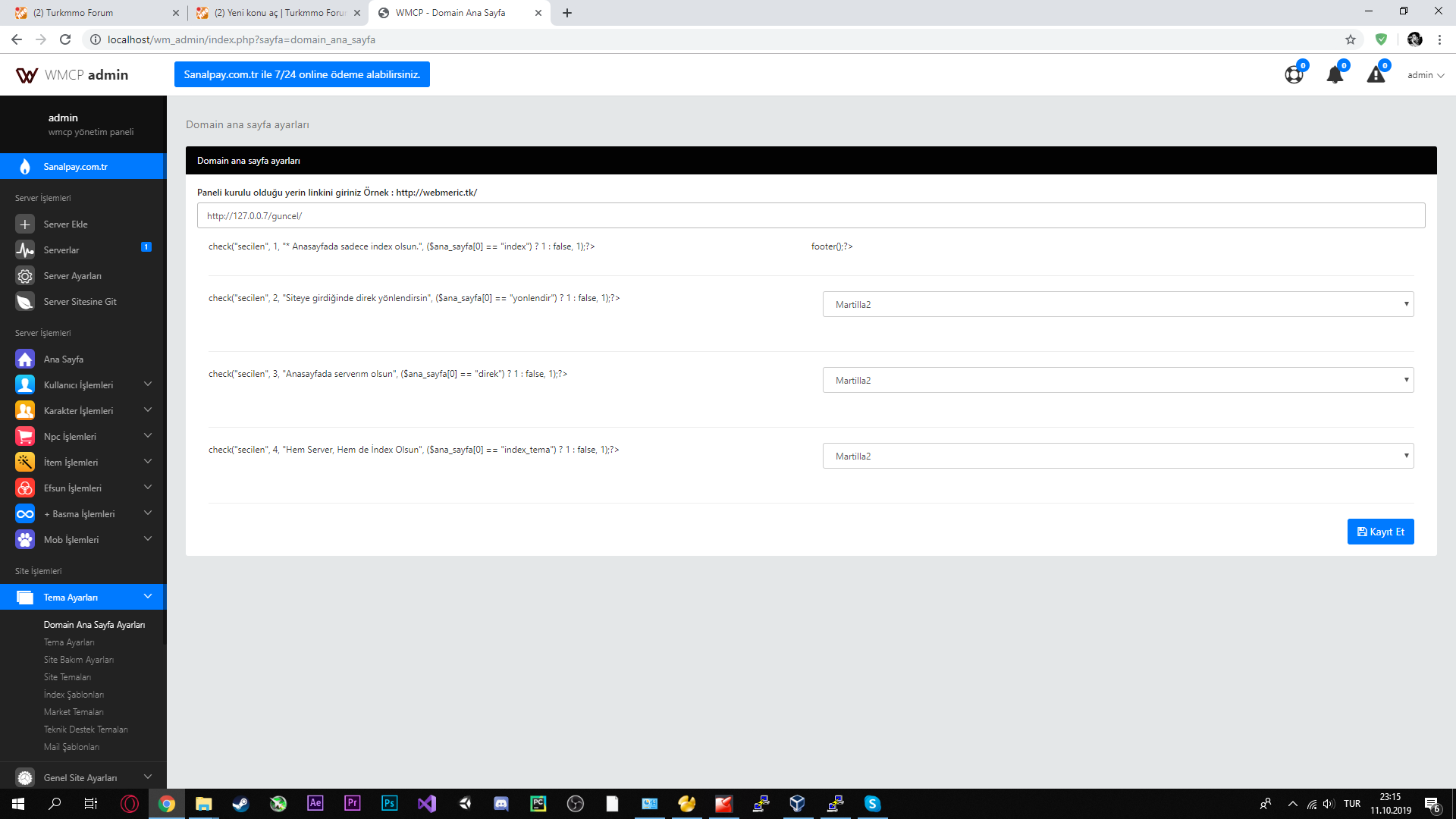Click the Tema Ayarları window icon
This screenshot has width=1456, height=819.
(25, 598)
